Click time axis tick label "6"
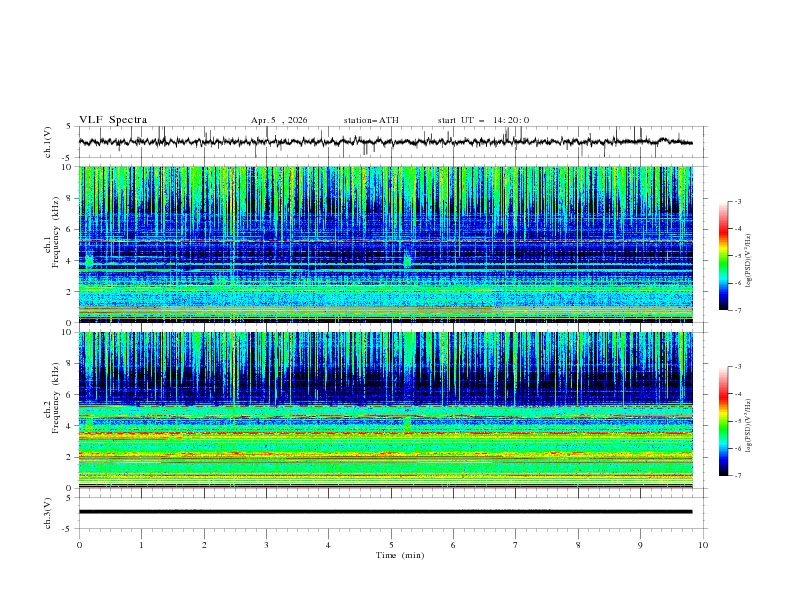 point(453,545)
